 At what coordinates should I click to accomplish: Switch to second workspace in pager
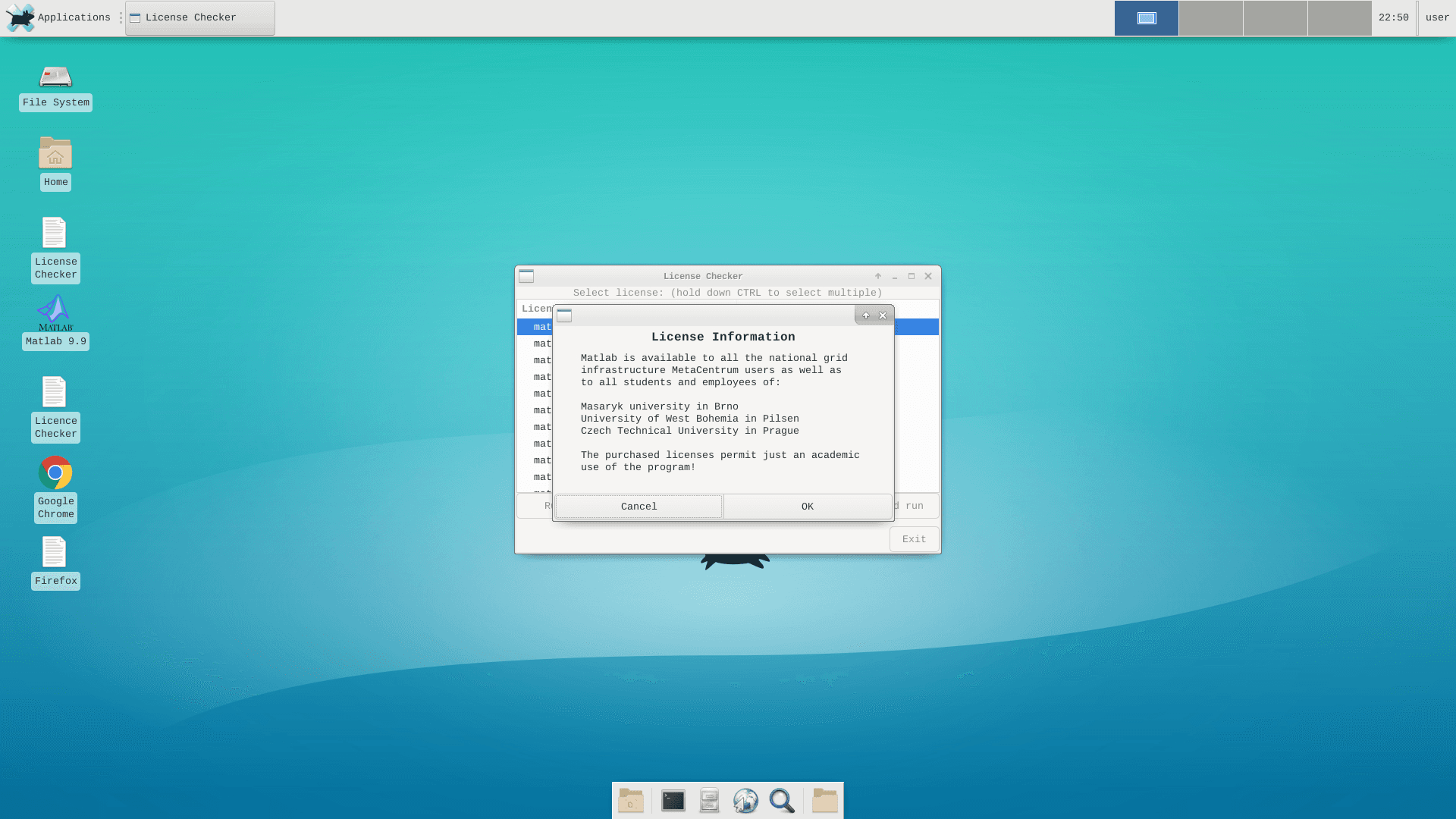1210,17
